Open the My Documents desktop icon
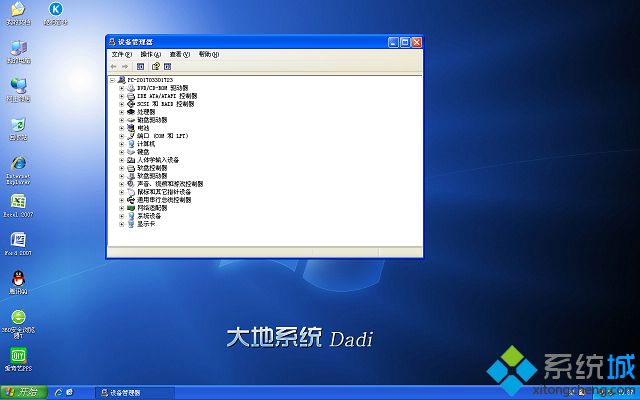640x400 pixels. point(18,13)
